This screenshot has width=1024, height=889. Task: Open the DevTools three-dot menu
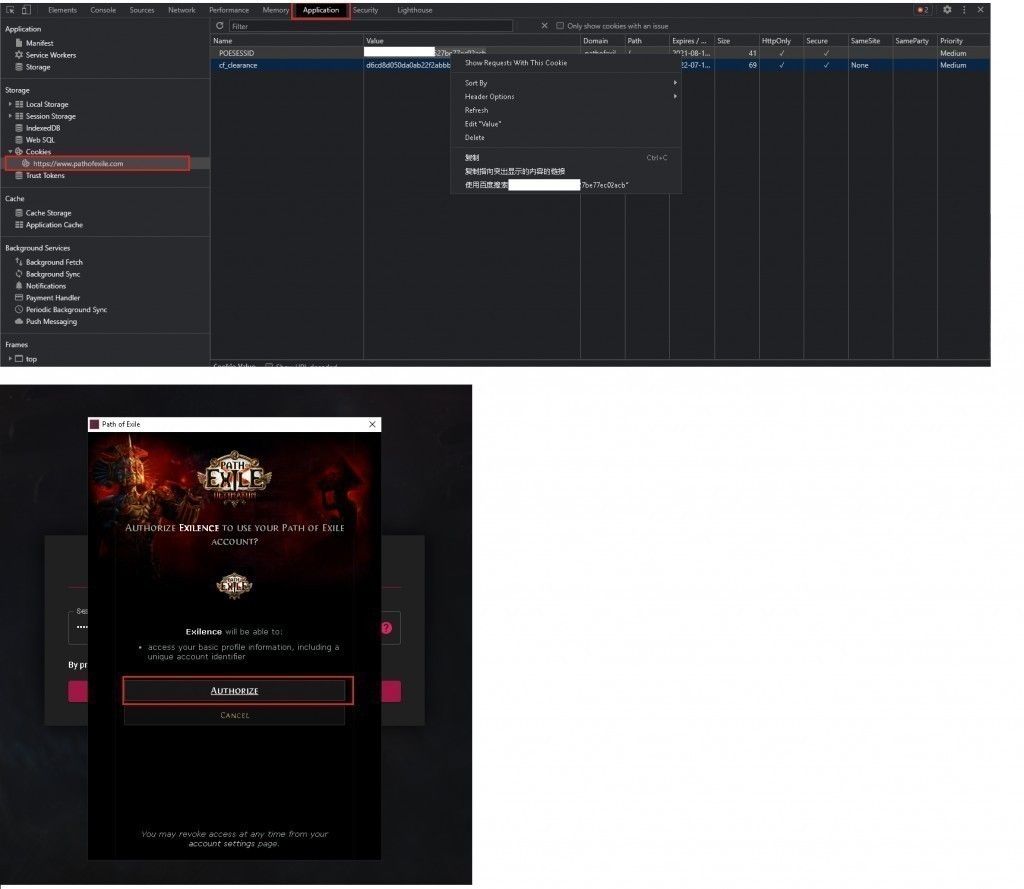point(964,10)
